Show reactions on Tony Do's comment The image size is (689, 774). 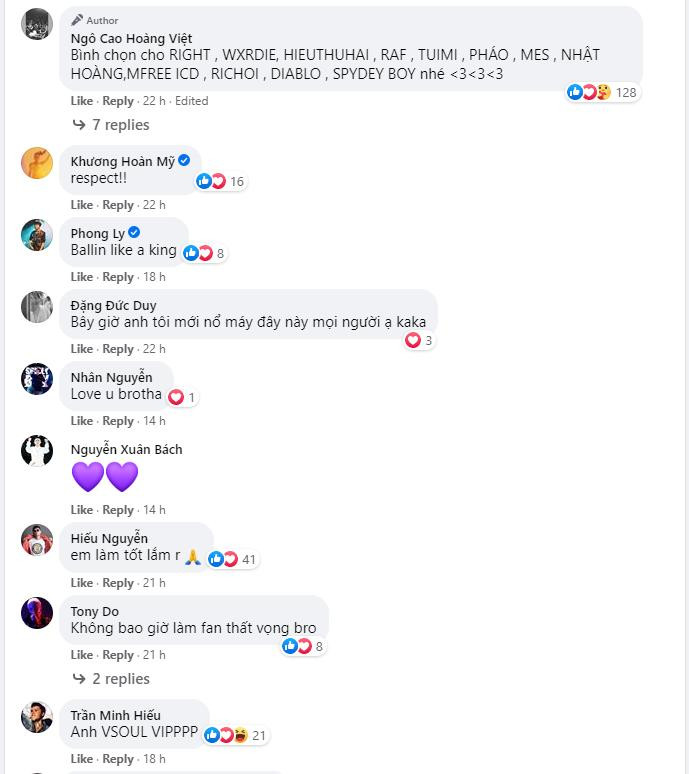[304, 646]
